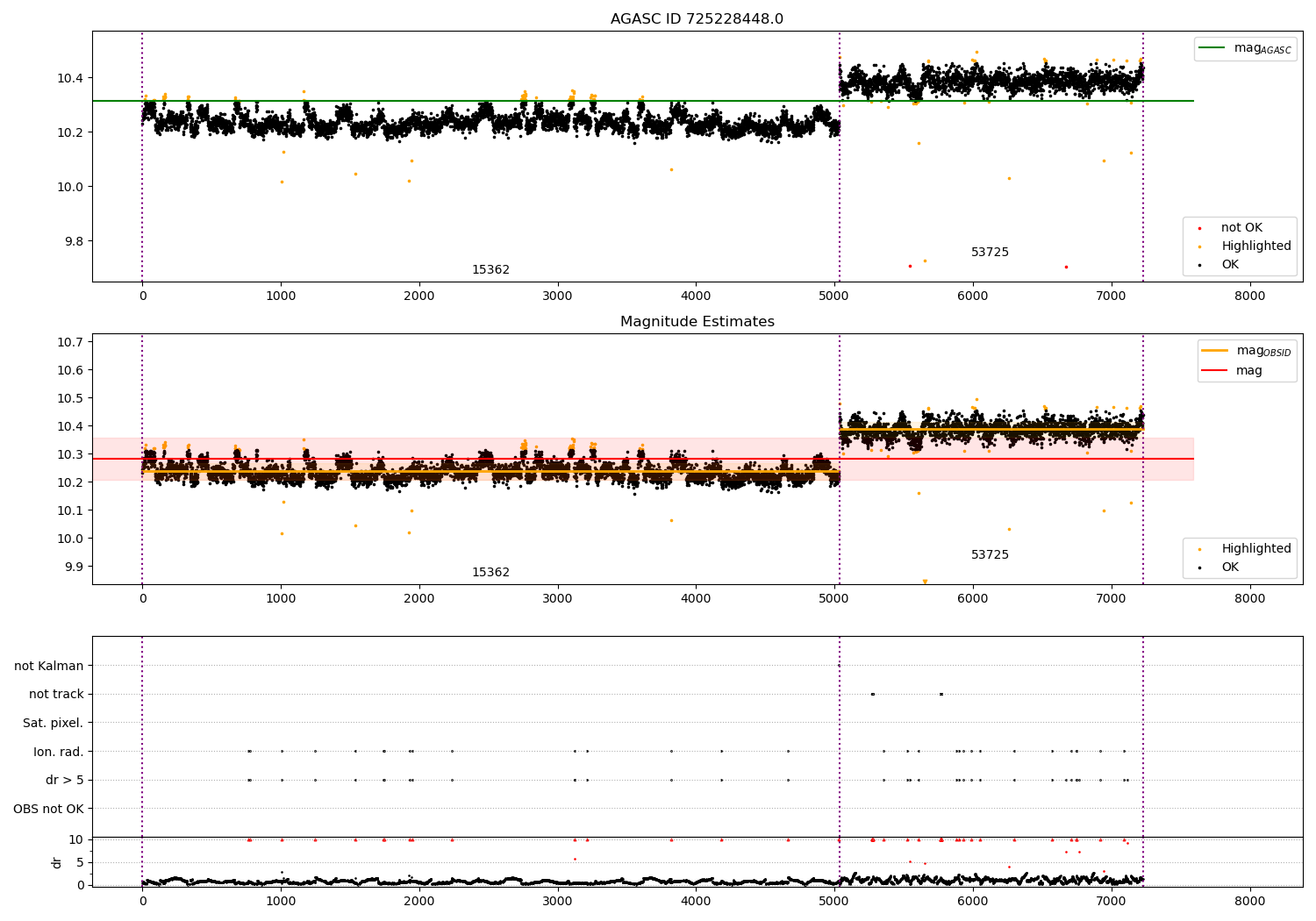Click the red line swatch beside 'mag' legend entry
Viewport: 1316px width, 921px height.
tap(1215, 371)
